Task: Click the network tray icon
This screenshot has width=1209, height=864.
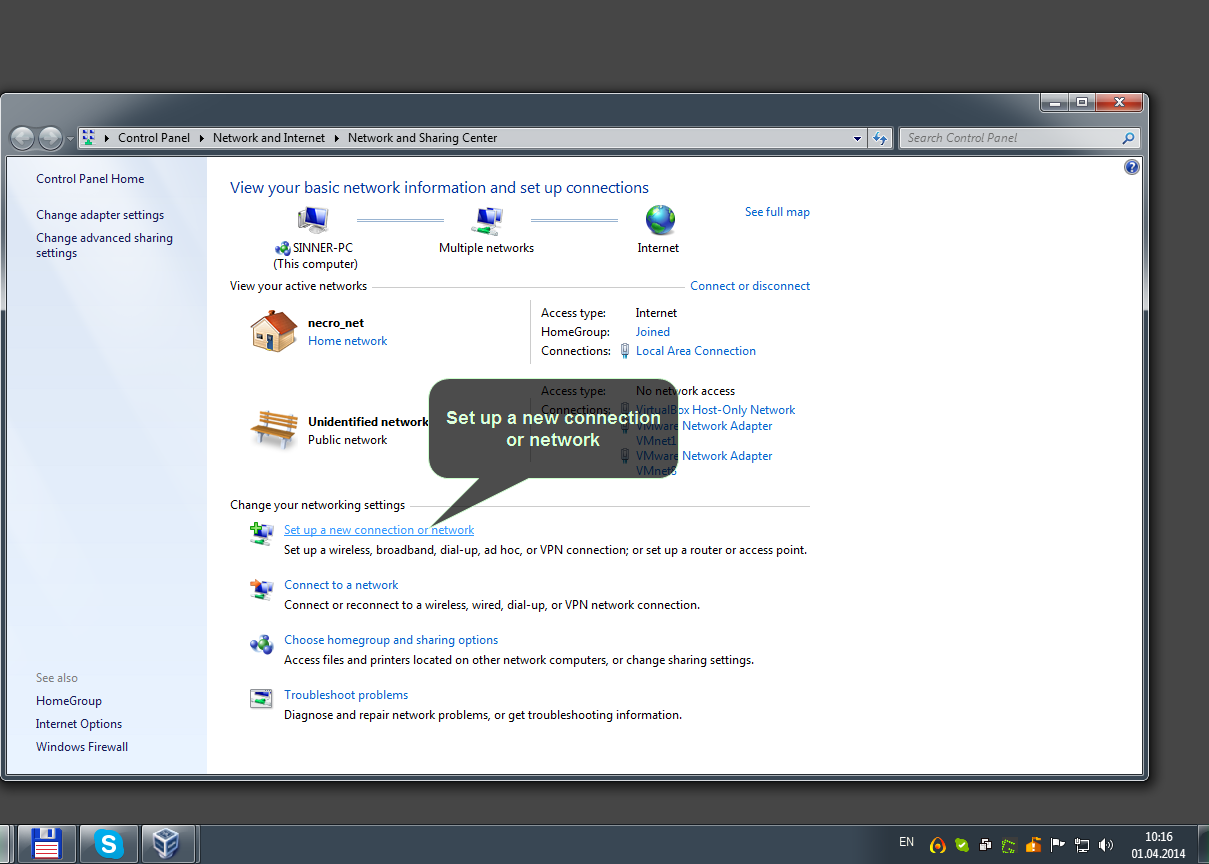Action: click(x=1082, y=845)
